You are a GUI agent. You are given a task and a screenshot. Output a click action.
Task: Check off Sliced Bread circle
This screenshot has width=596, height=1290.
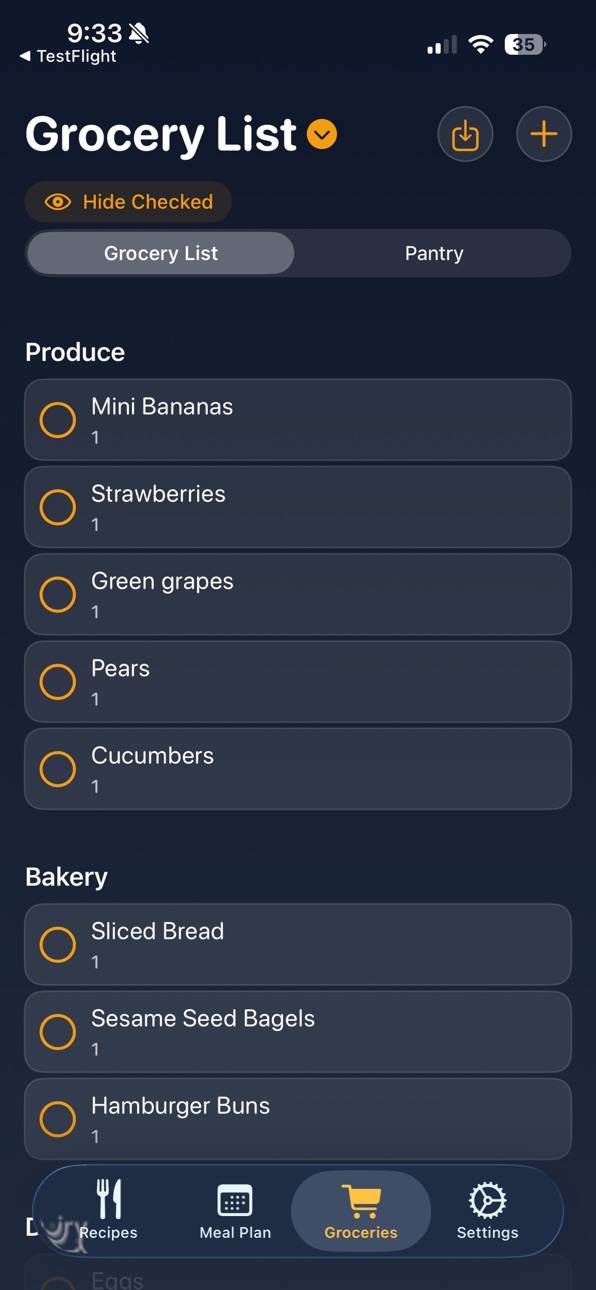[x=58, y=944]
